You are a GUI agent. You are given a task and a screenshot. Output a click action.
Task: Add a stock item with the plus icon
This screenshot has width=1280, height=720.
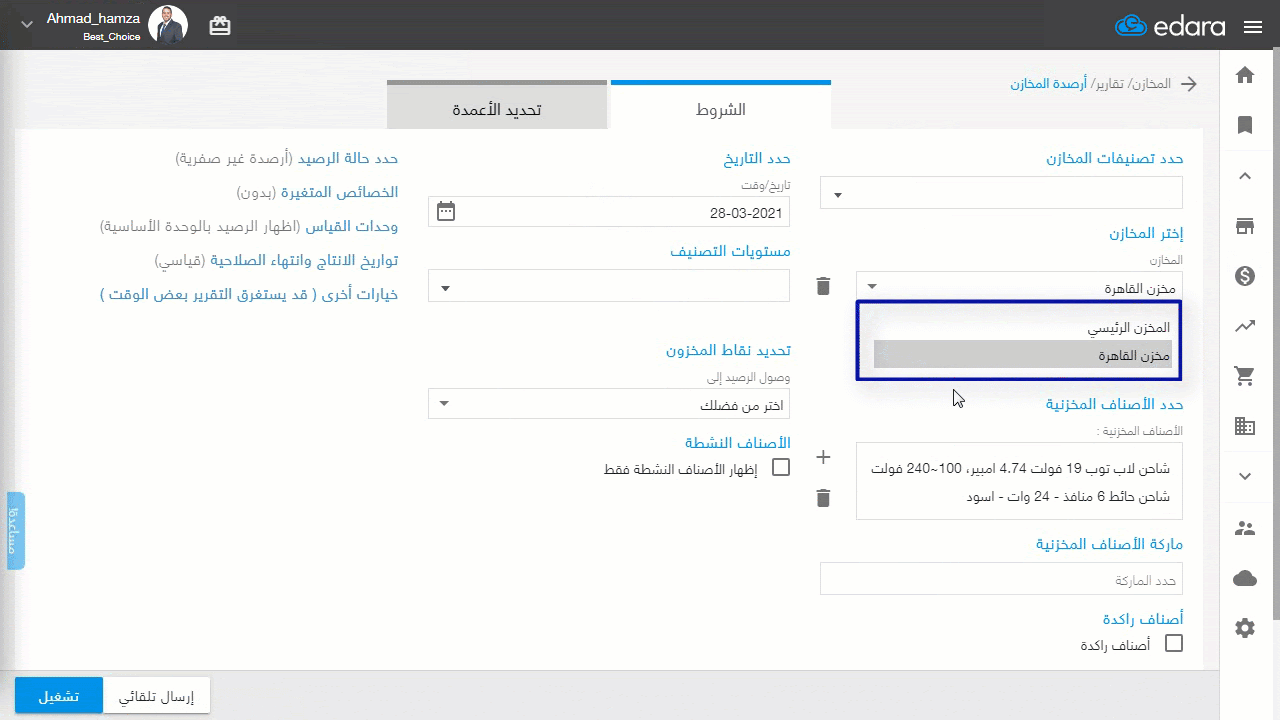823,457
